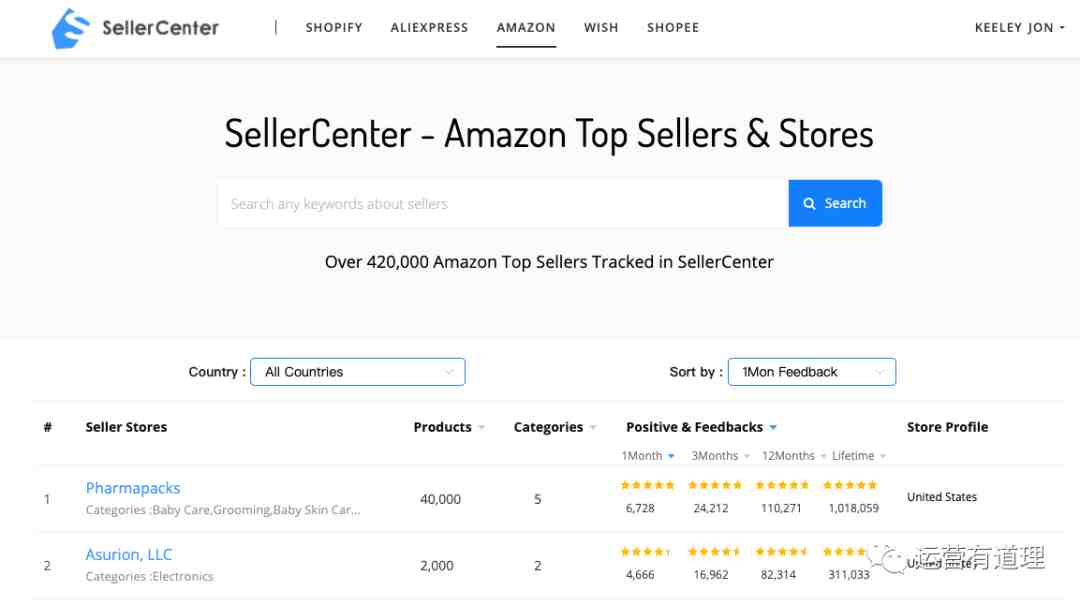Open the Pharmapacks store link

pyautogui.click(x=133, y=488)
